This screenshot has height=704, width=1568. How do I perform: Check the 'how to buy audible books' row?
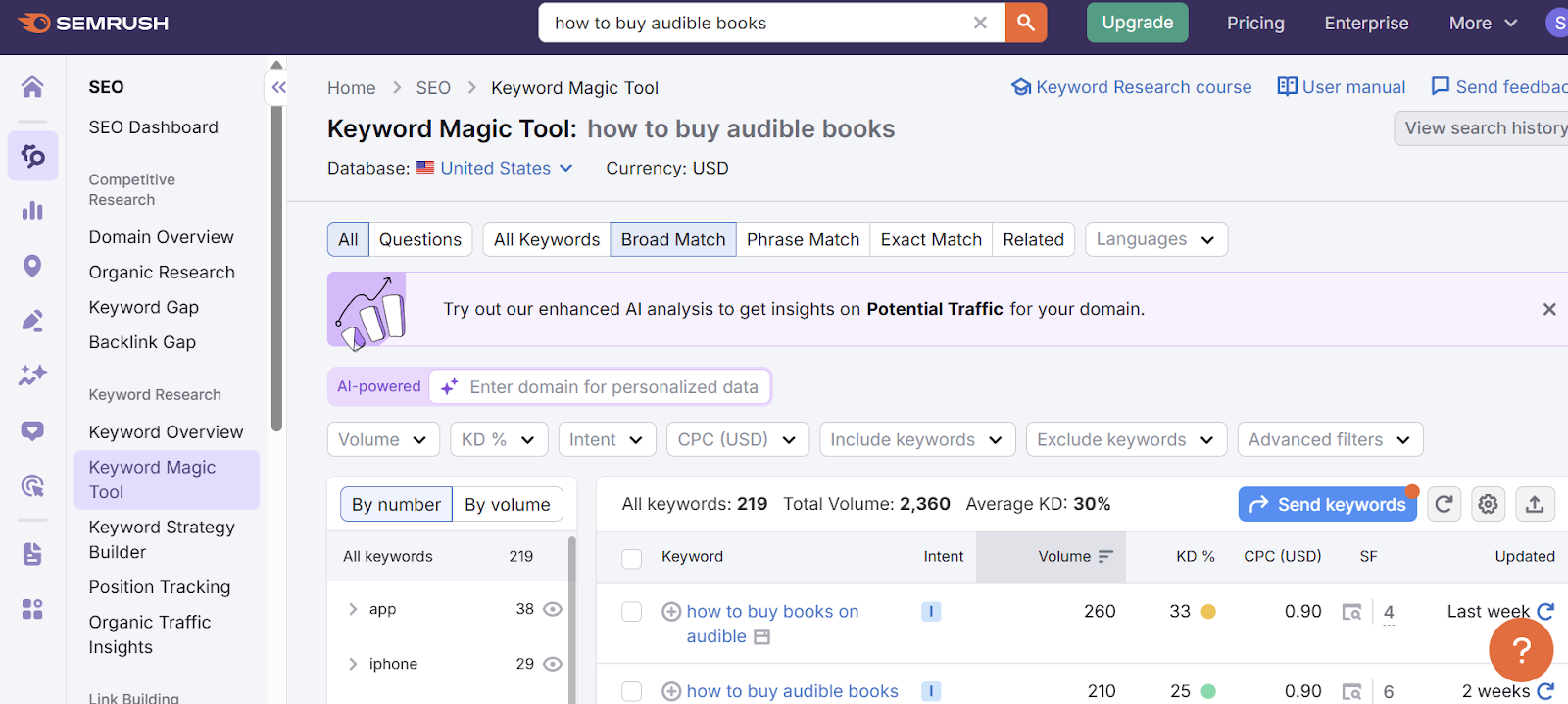click(632, 692)
